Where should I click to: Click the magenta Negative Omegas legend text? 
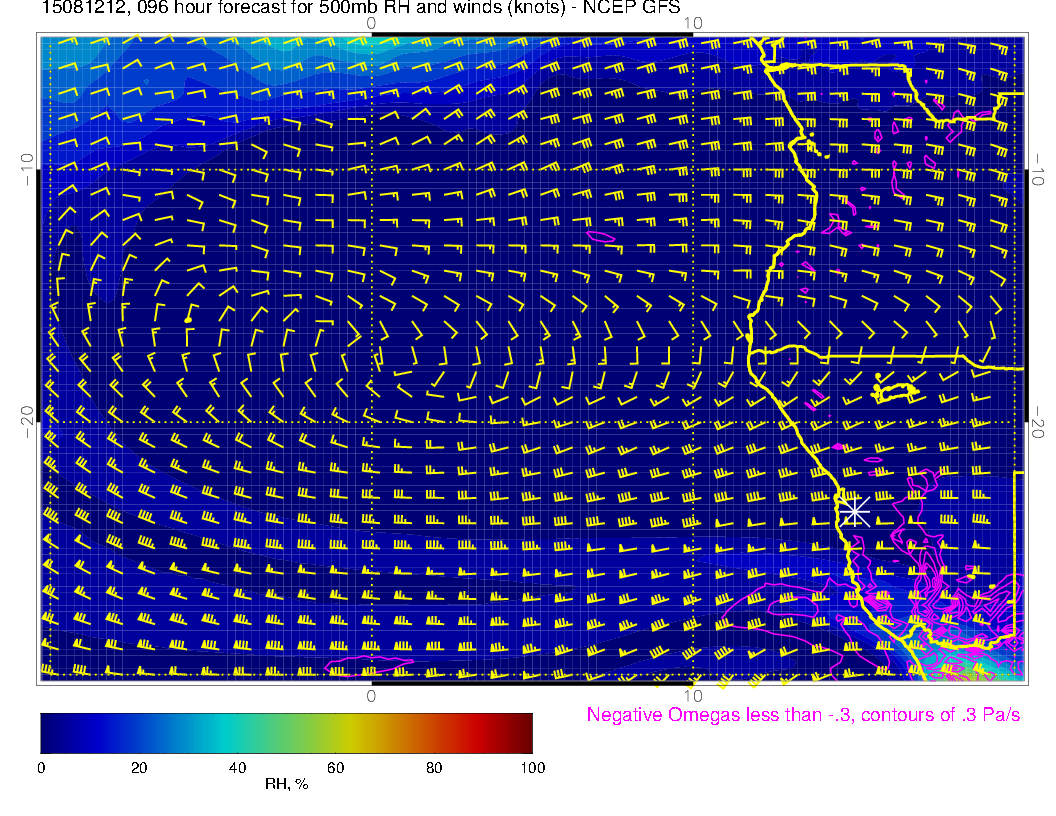click(x=803, y=716)
